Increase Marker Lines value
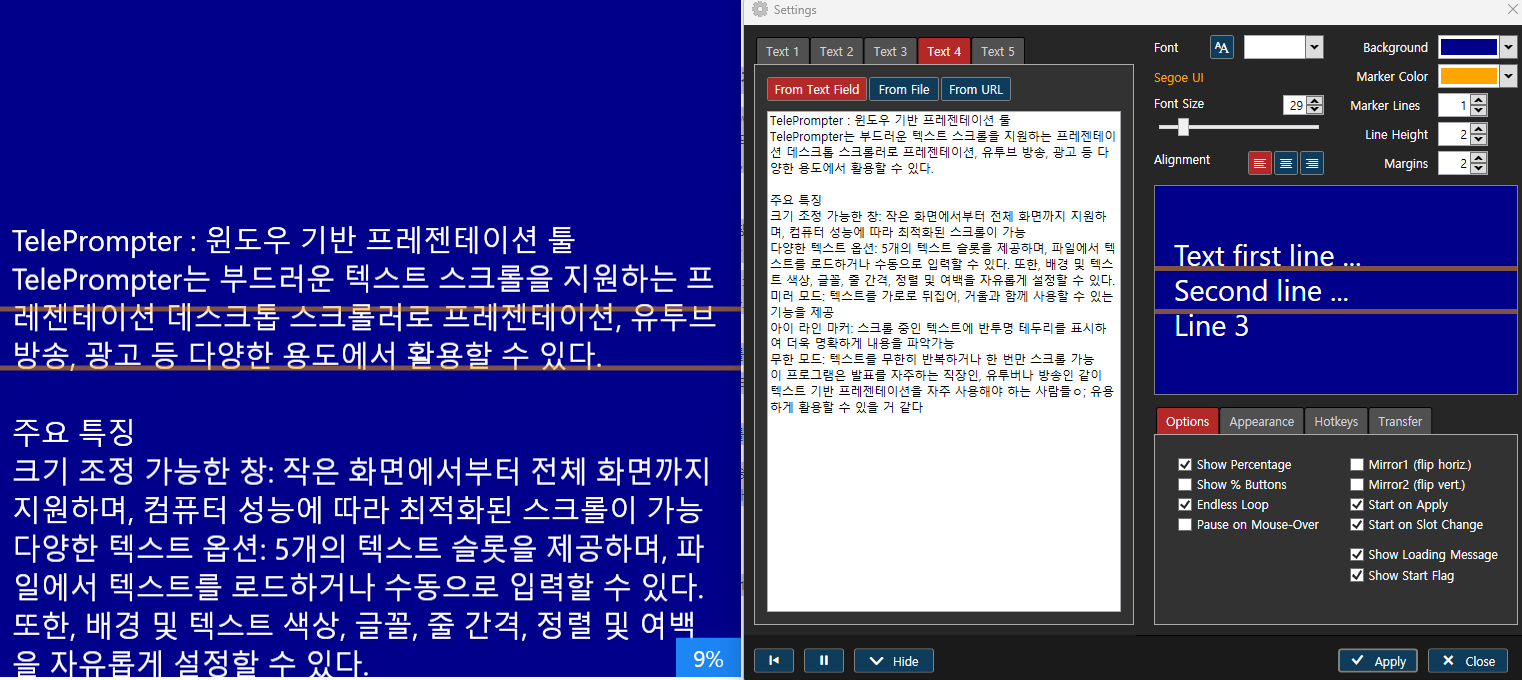This screenshot has width=1522, height=680. tap(1480, 100)
